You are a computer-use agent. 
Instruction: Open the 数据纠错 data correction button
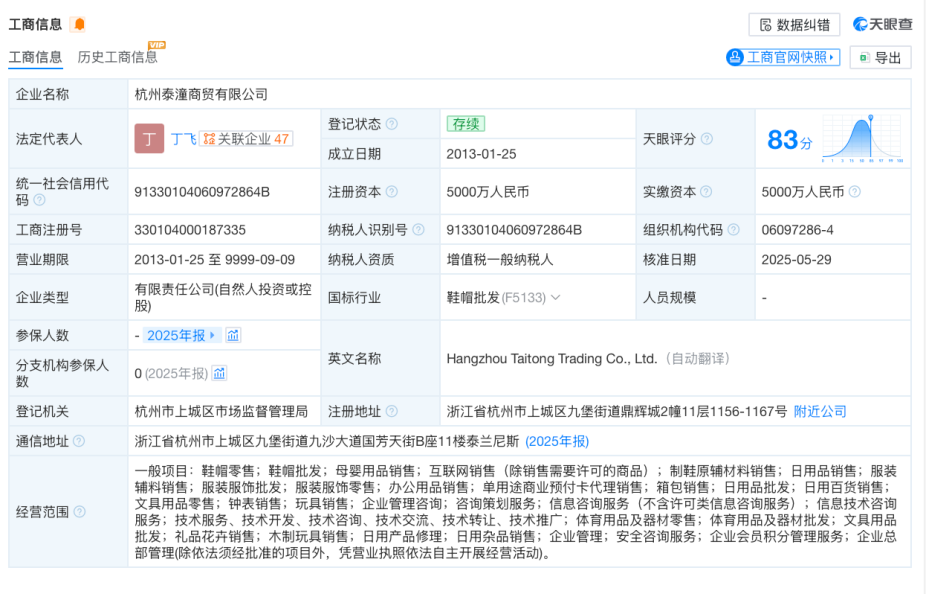point(795,25)
